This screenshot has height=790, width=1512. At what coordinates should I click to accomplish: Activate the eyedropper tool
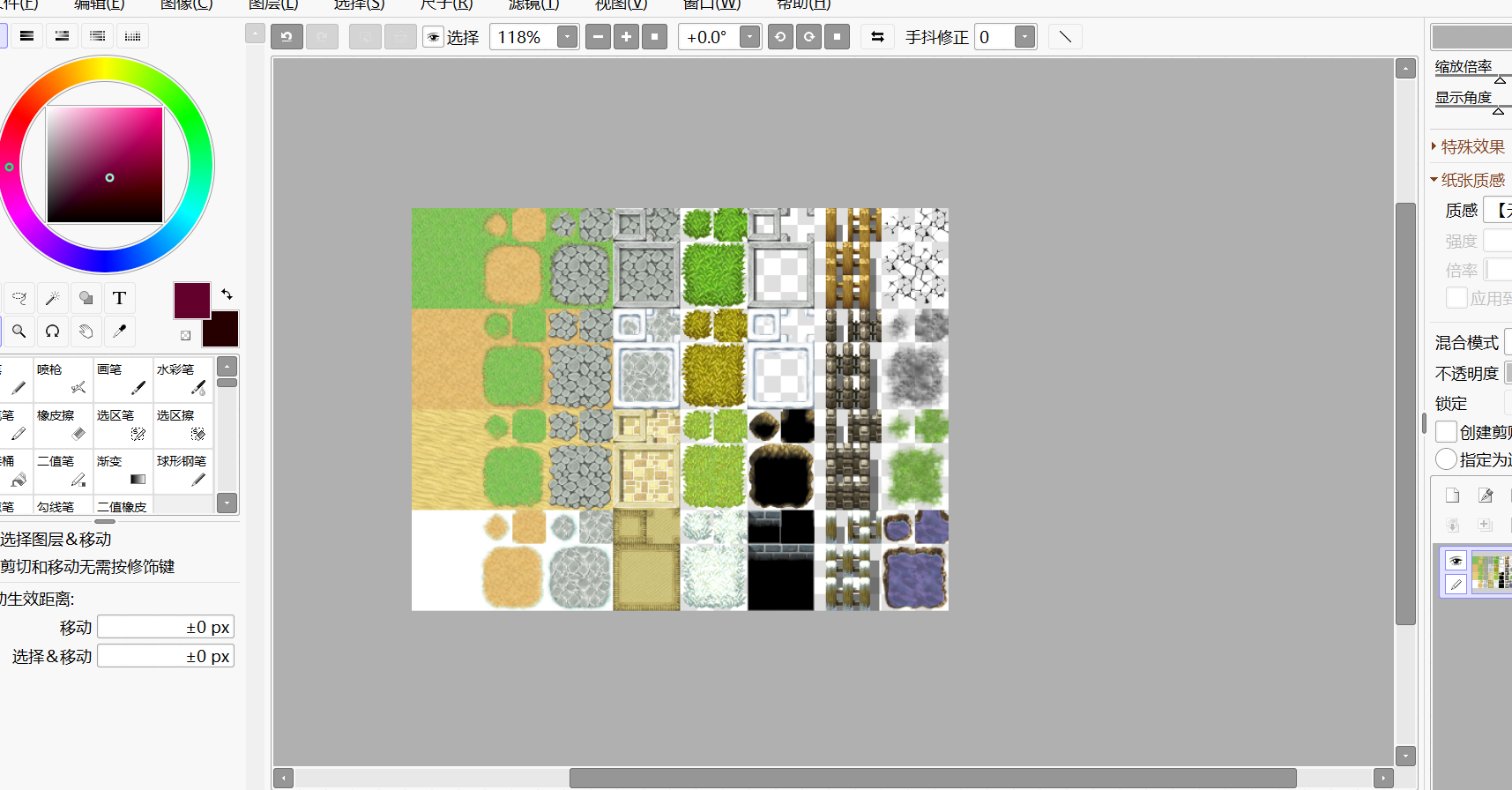click(120, 332)
